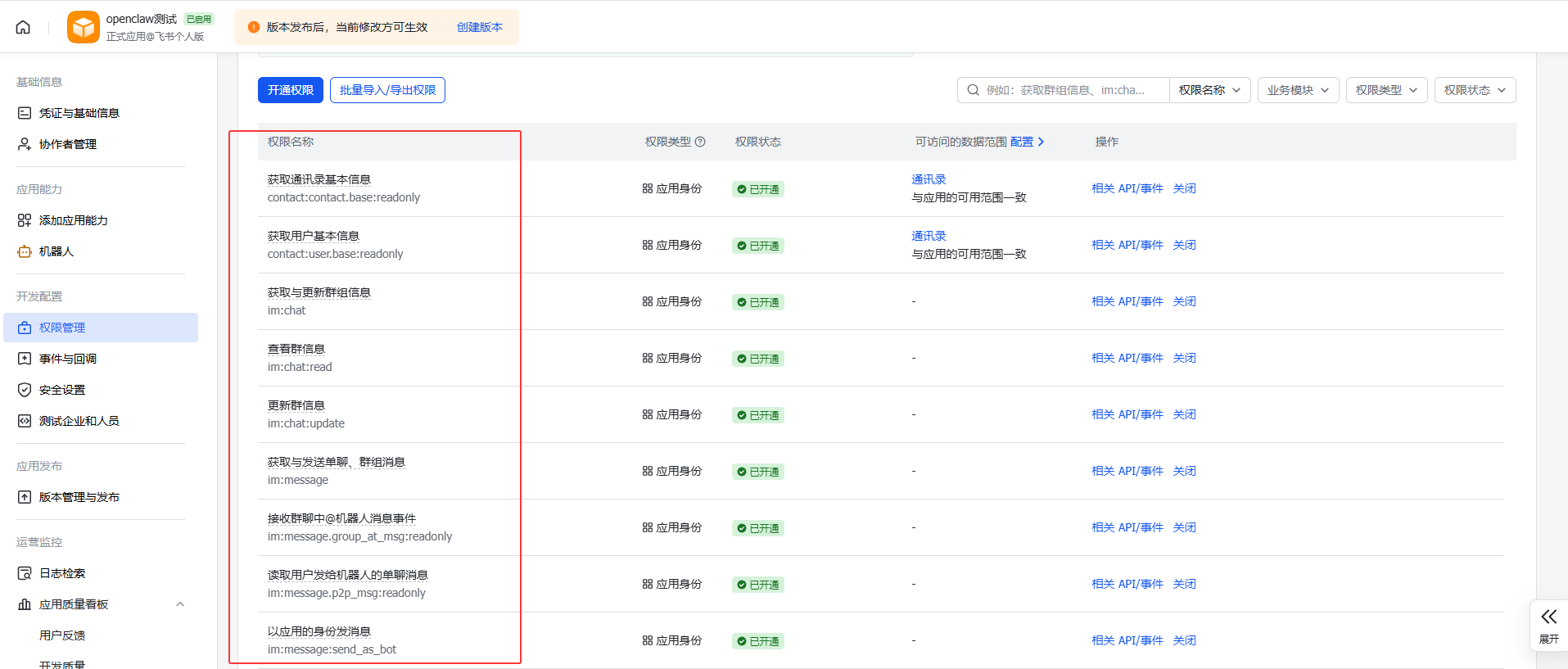Click green check 已开通 badge for im:message

coord(758,472)
